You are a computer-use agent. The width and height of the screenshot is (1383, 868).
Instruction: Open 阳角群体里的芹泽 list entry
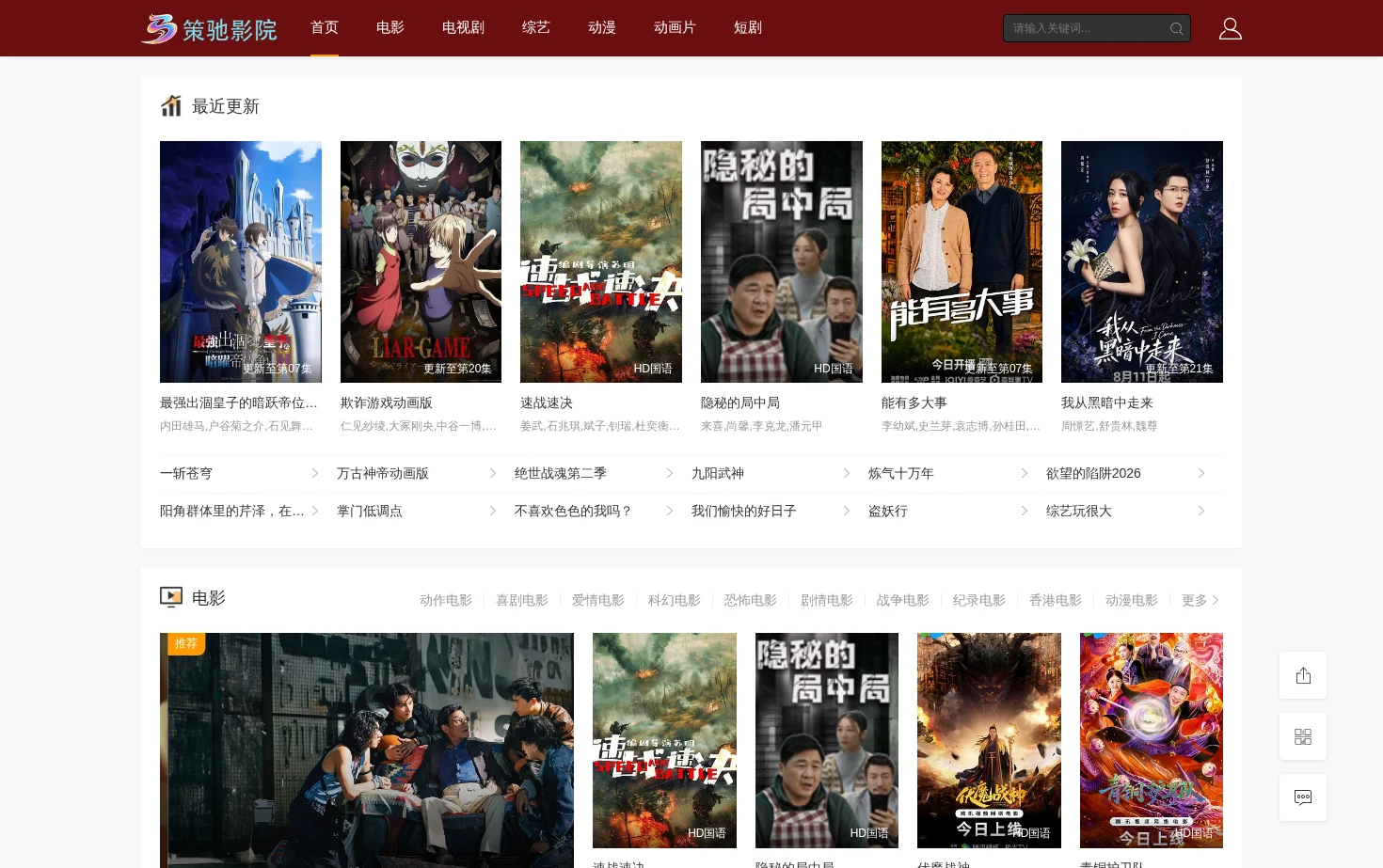[240, 512]
